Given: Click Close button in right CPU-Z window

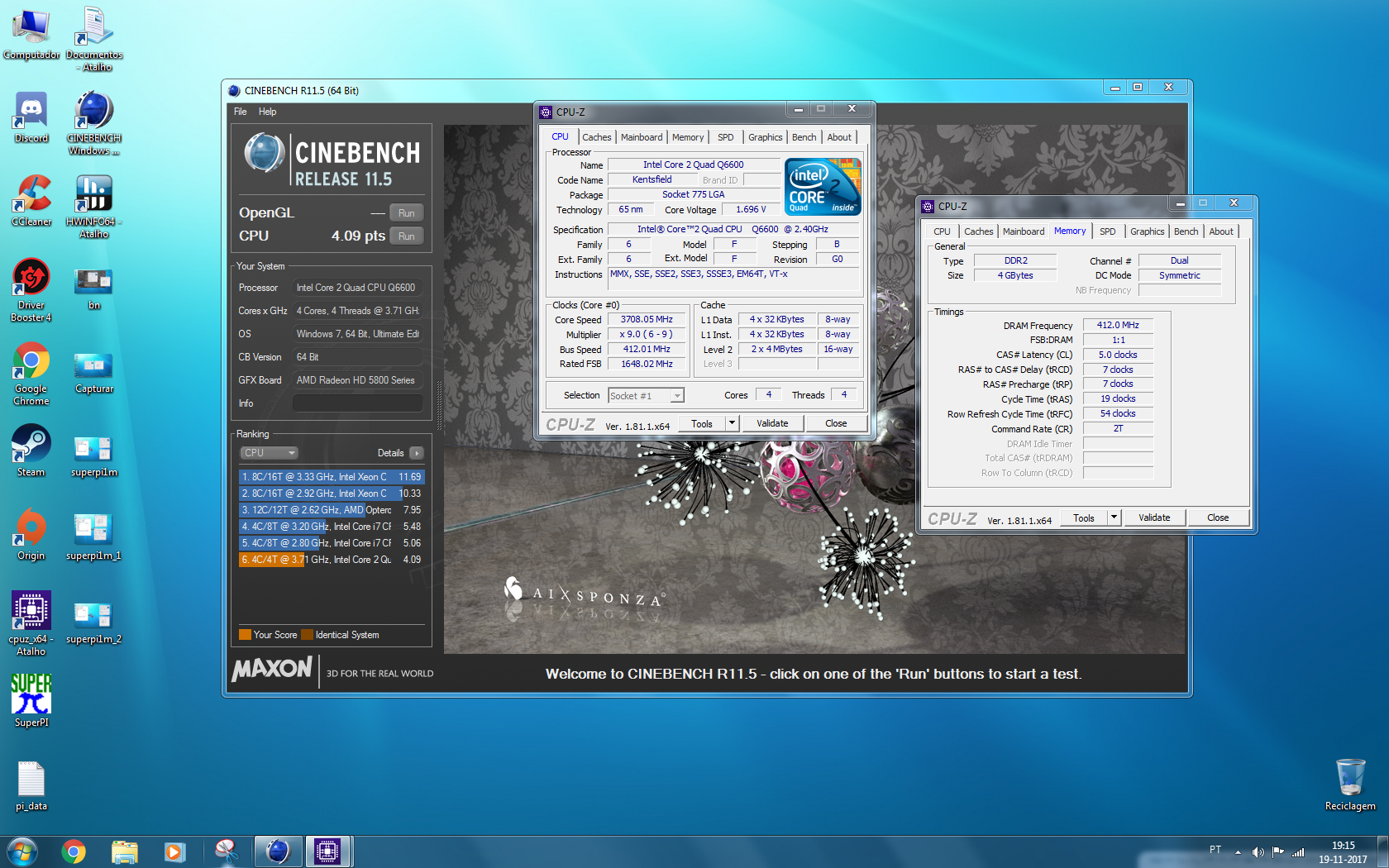Looking at the screenshot, I should coord(1218,517).
